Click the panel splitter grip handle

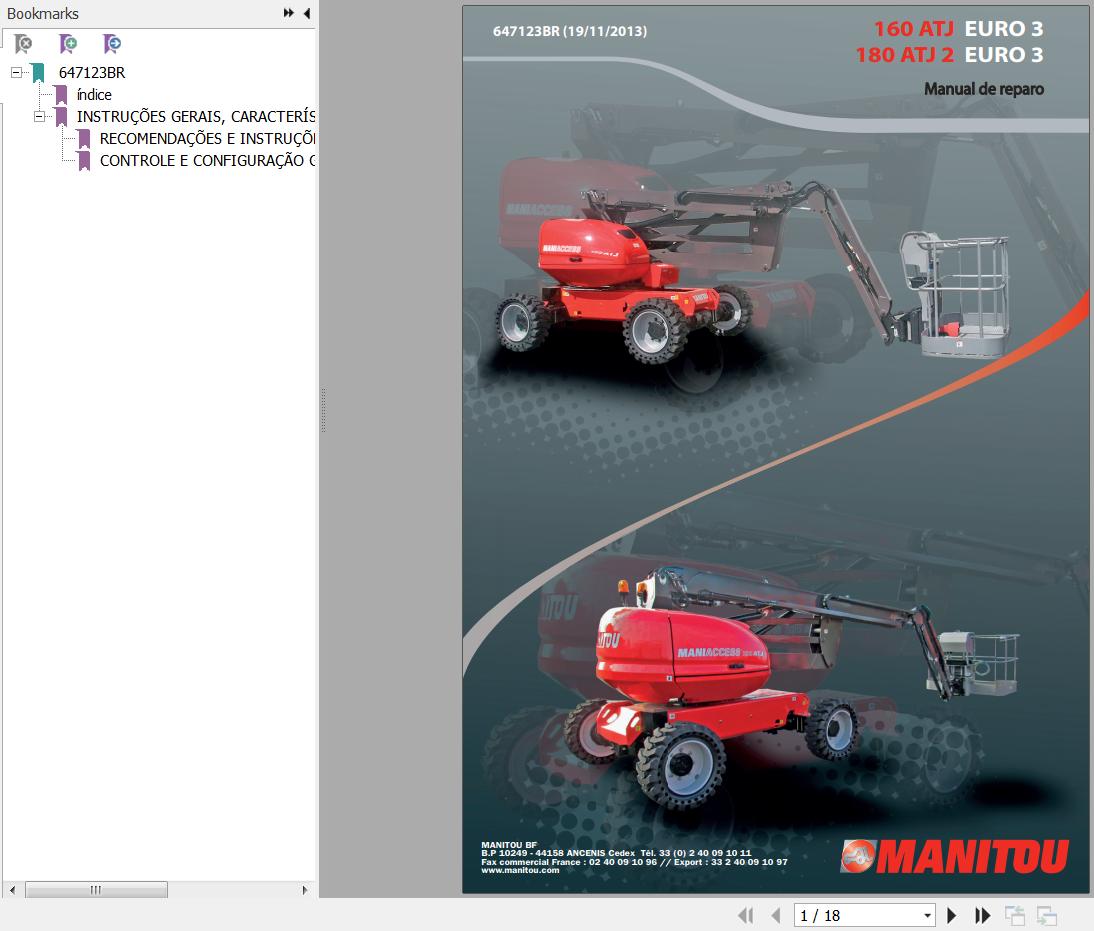point(323,410)
